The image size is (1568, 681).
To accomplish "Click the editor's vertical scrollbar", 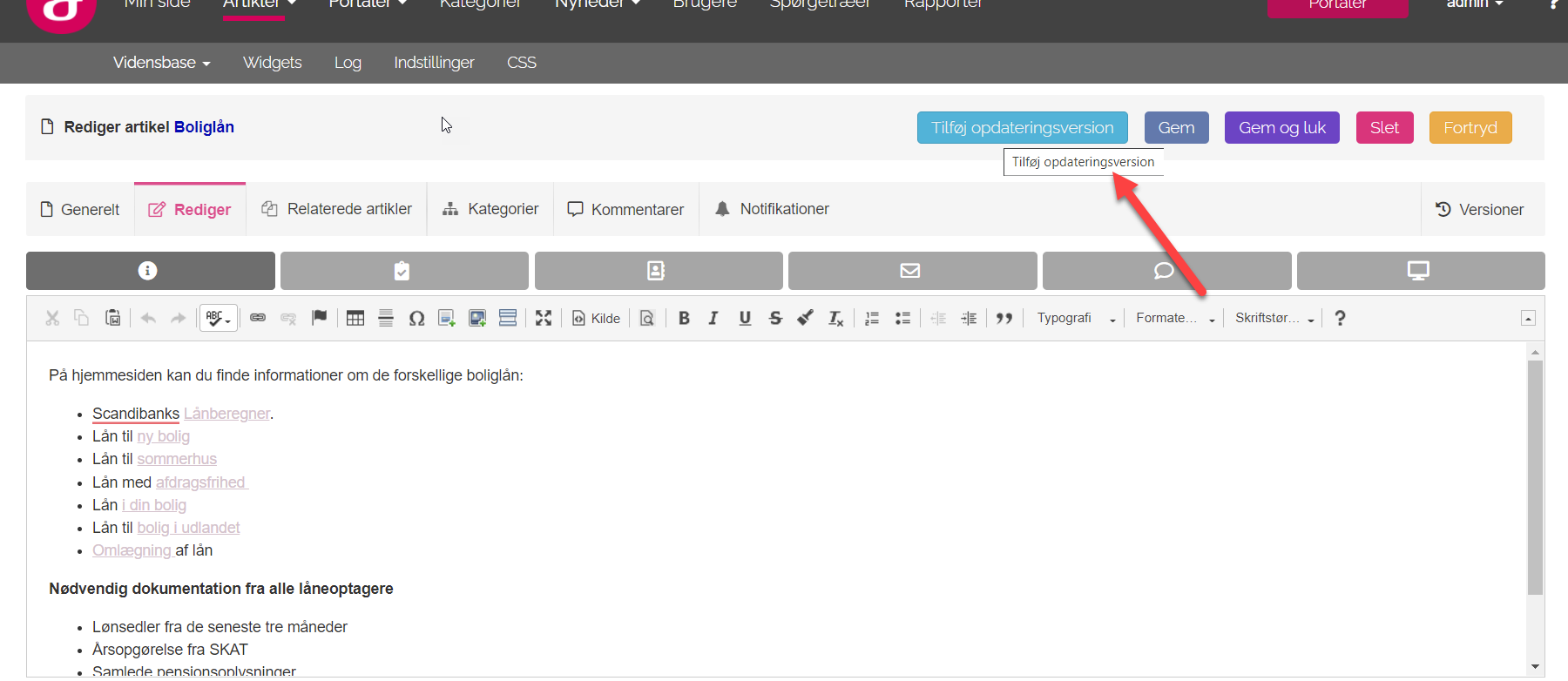I will (1535, 477).
